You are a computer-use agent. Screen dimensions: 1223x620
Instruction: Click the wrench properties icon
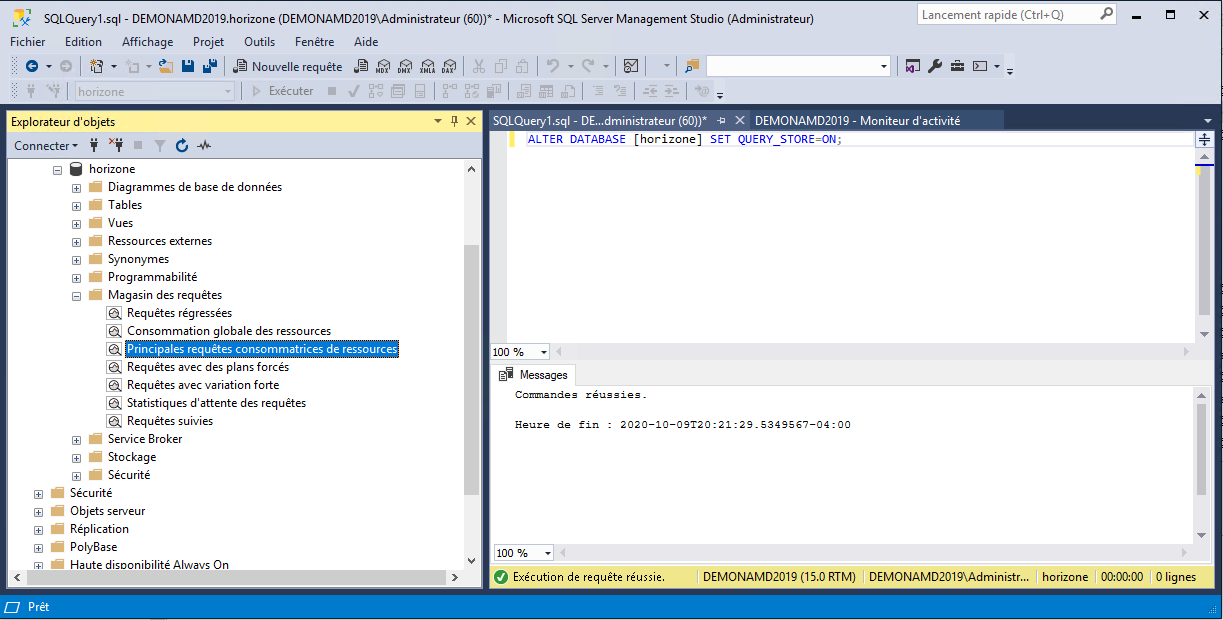[x=935, y=66]
